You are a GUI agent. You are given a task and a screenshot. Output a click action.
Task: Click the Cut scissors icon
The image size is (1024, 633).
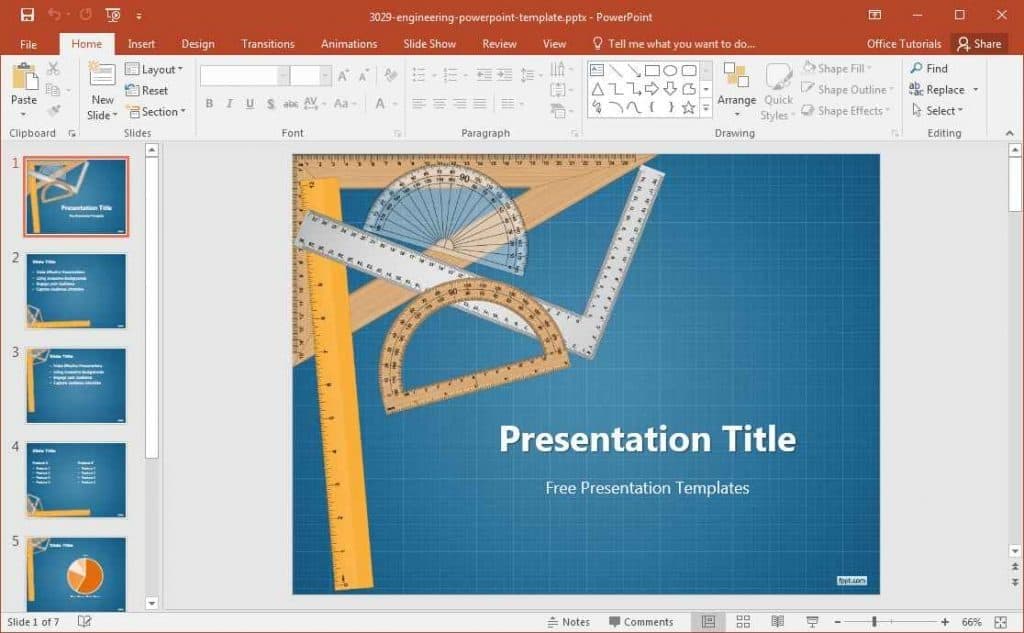point(54,69)
